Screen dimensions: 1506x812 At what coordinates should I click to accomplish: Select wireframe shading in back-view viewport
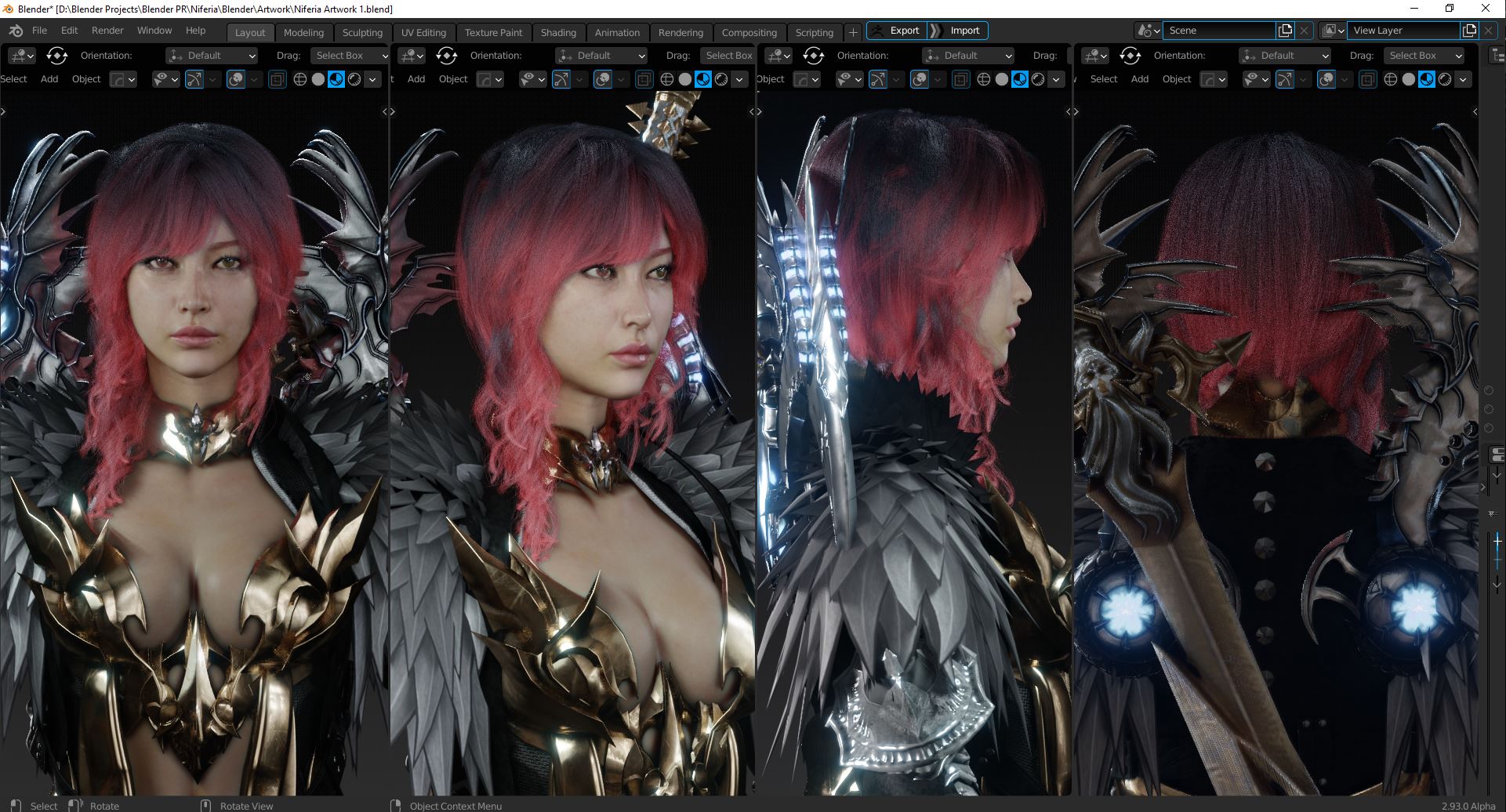pyautogui.click(x=1391, y=79)
